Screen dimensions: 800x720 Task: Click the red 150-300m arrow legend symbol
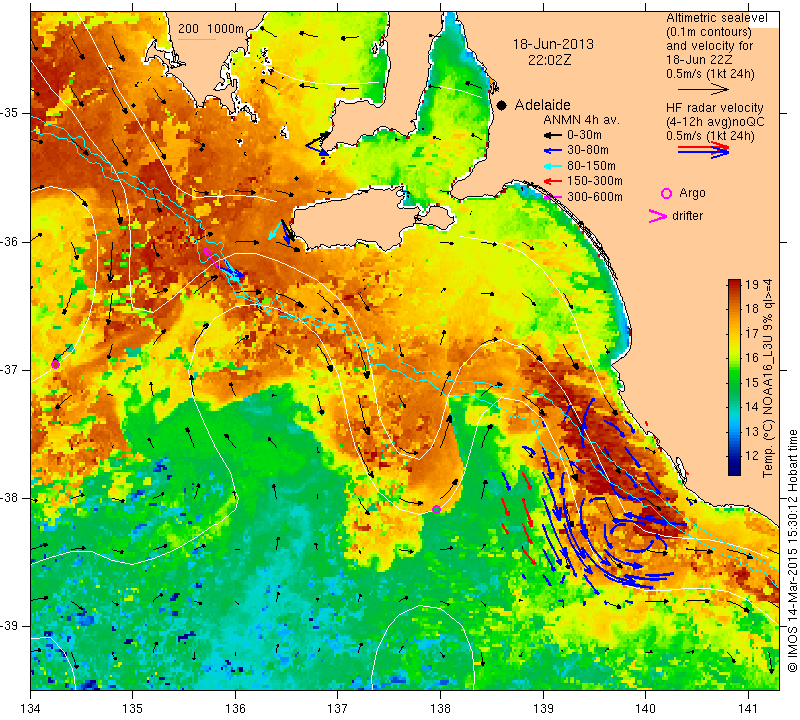point(552,181)
